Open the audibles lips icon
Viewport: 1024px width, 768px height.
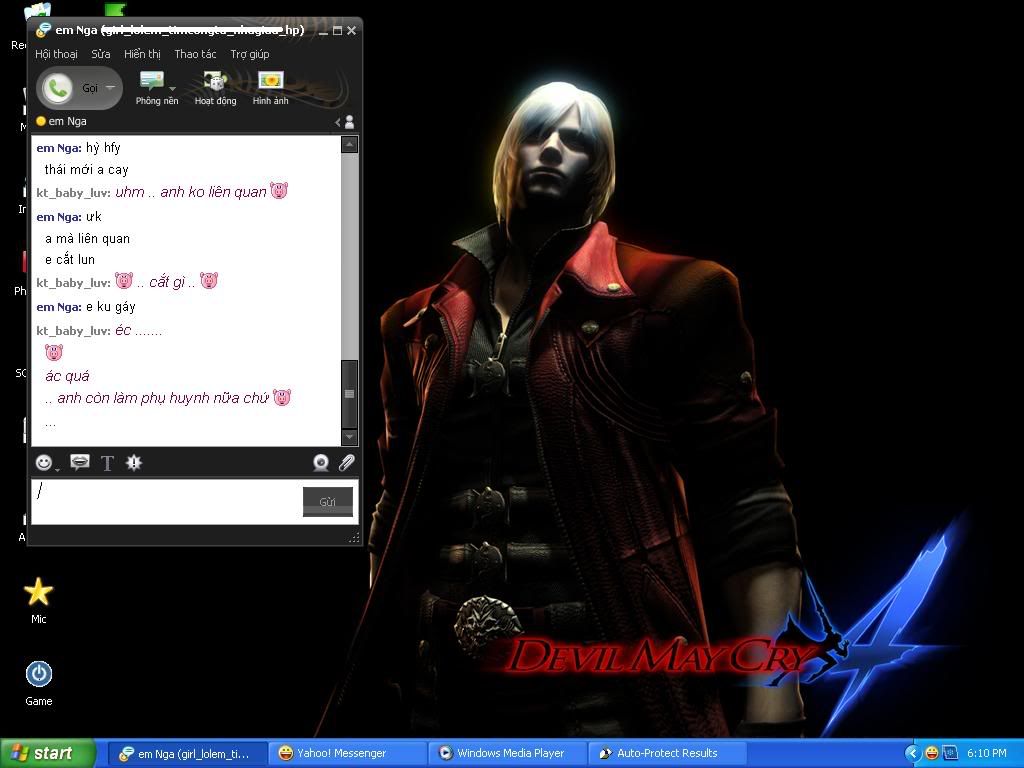coord(80,462)
